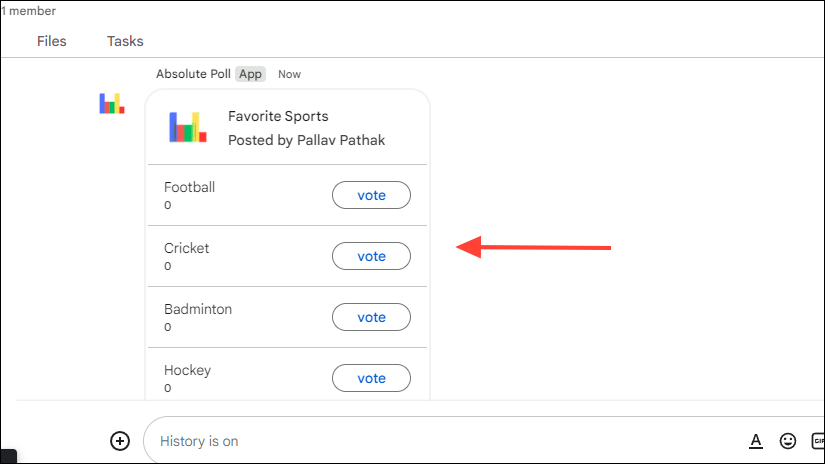Switch to the Files tab
825x464 pixels.
point(52,41)
